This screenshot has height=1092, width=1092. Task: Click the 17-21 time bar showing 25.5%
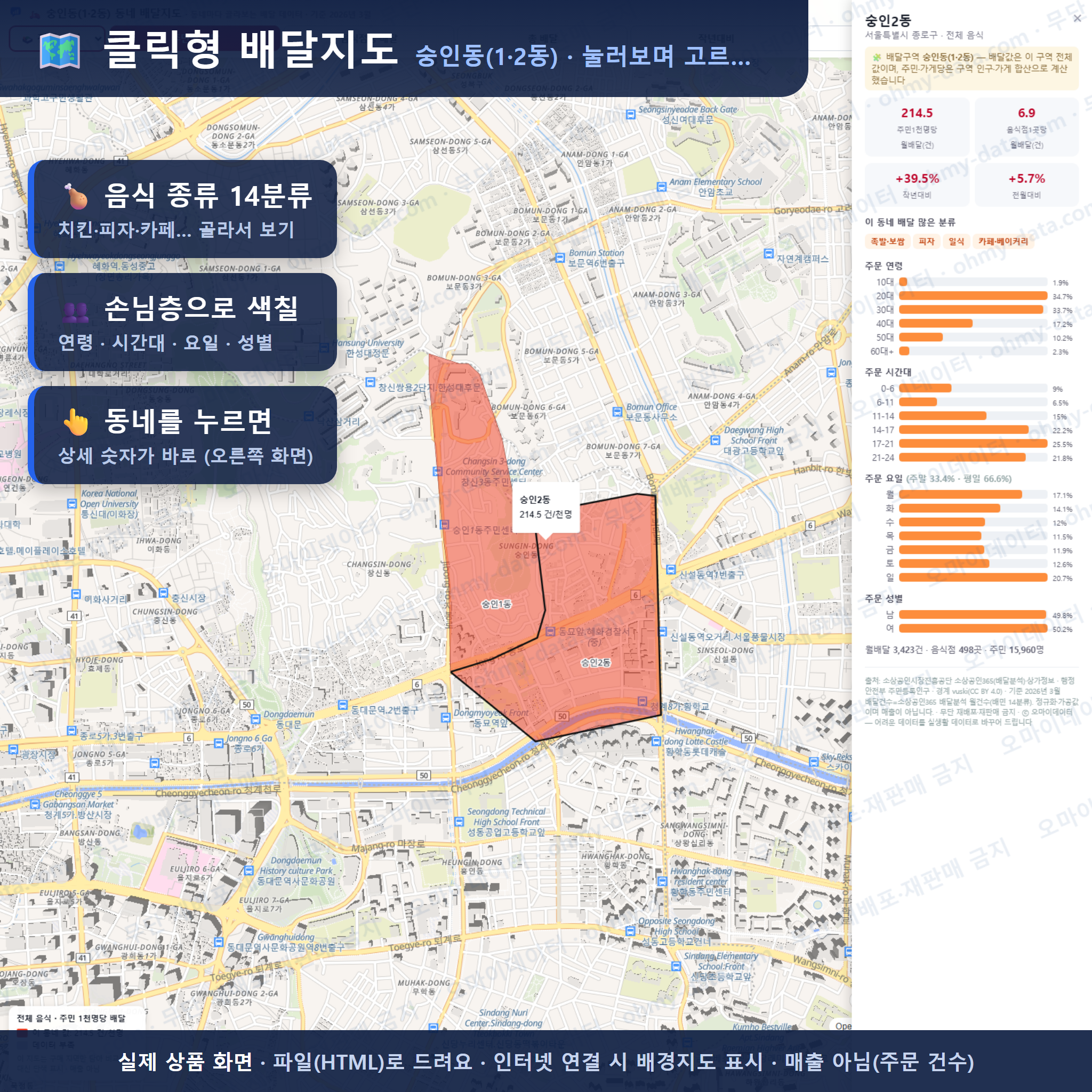(973, 444)
